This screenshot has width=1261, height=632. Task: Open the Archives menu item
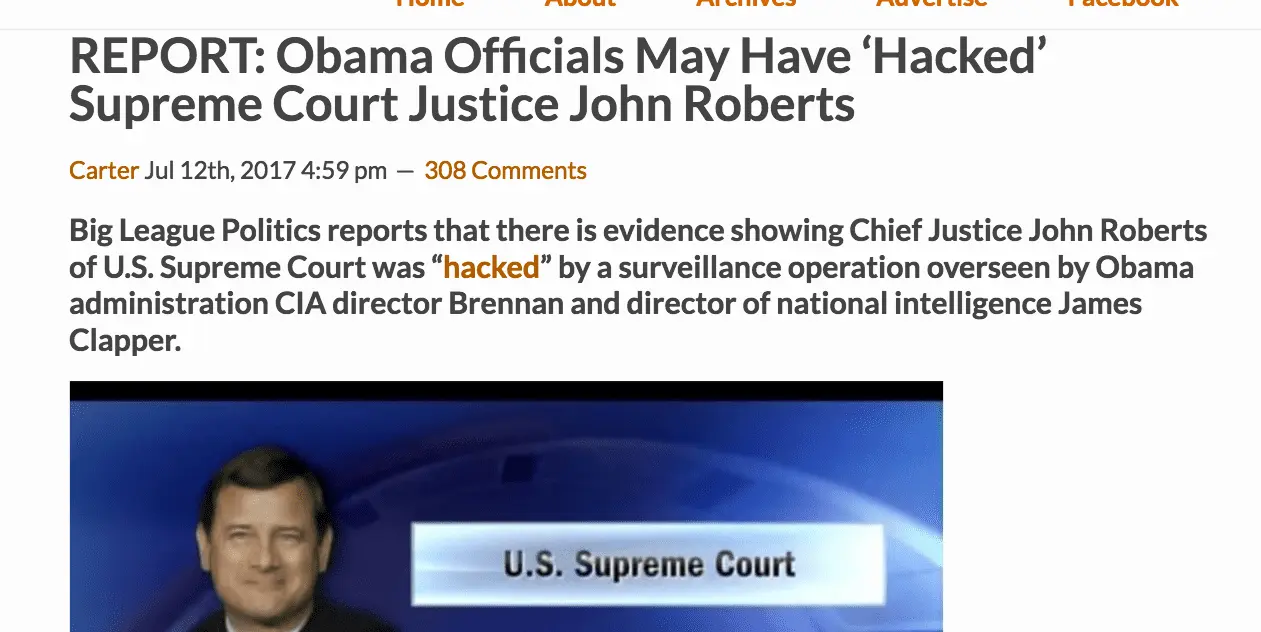click(746, 4)
